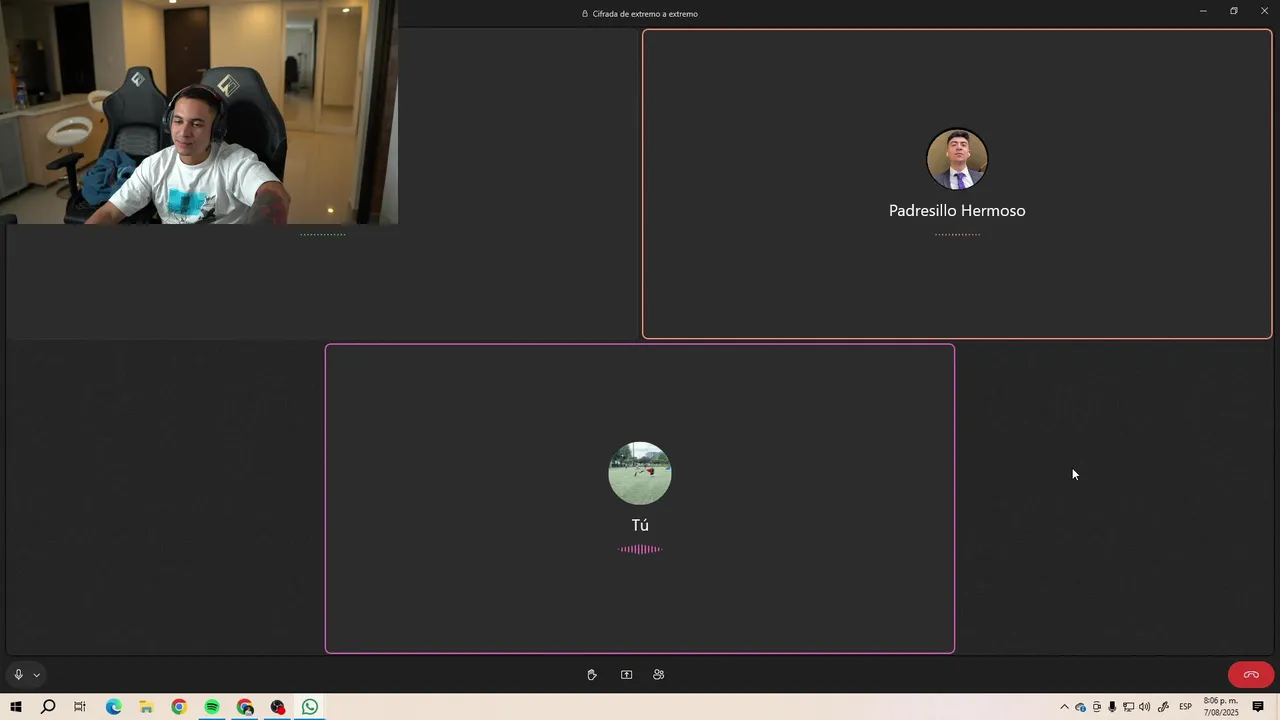The width and height of the screenshot is (1280, 720).
Task: Click 'Cifrada de extremo a extremo' label
Action: tap(645, 14)
